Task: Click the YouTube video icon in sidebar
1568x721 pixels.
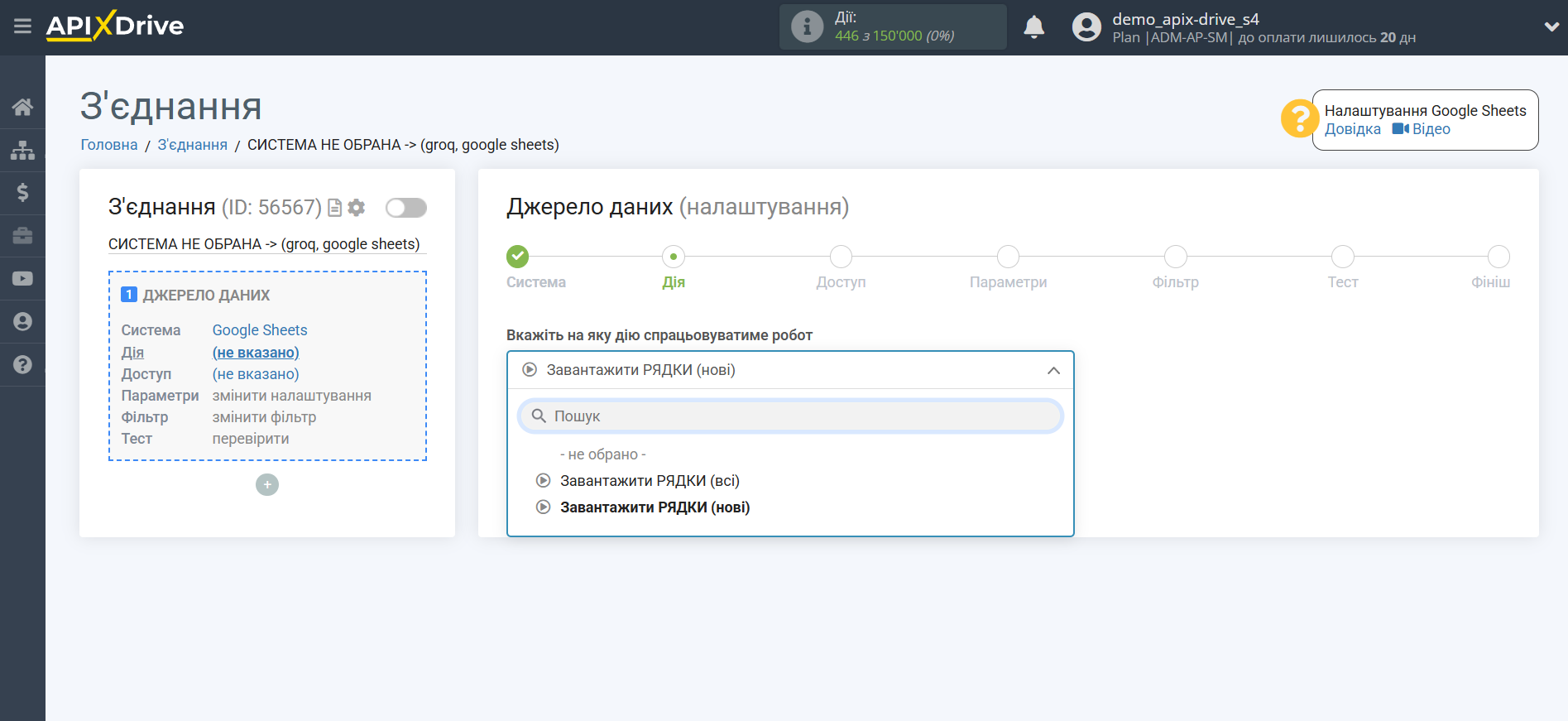Action: [22, 279]
